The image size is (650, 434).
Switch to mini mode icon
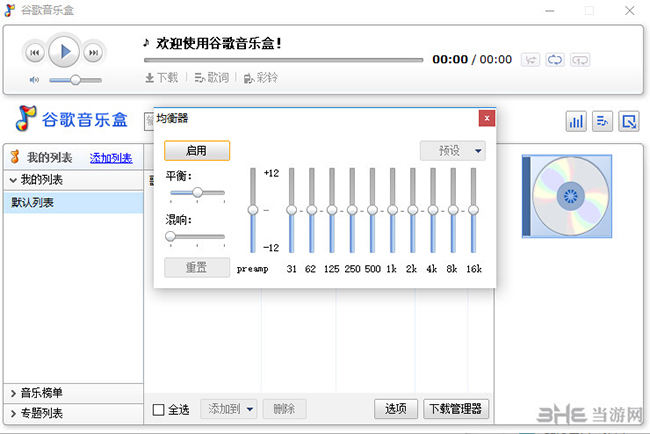point(629,121)
